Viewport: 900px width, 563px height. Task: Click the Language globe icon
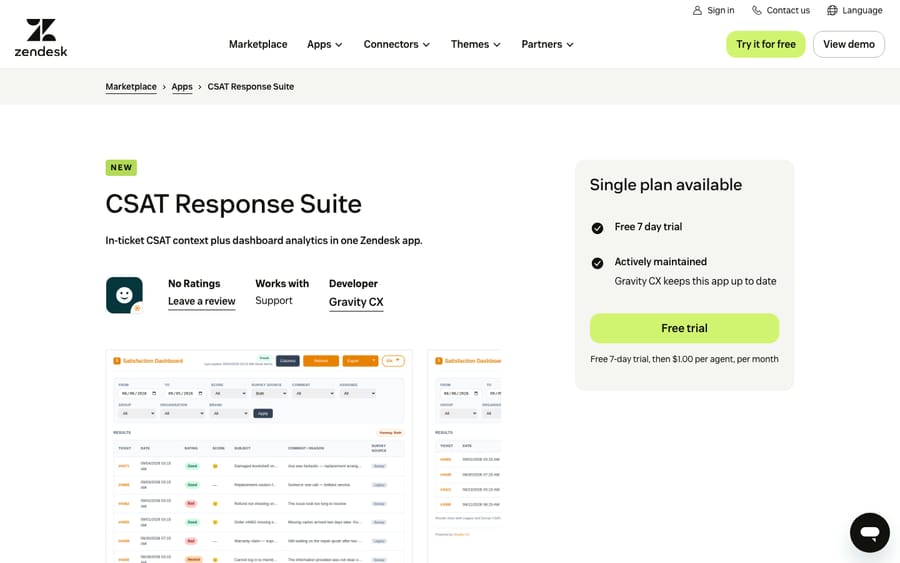(x=832, y=10)
